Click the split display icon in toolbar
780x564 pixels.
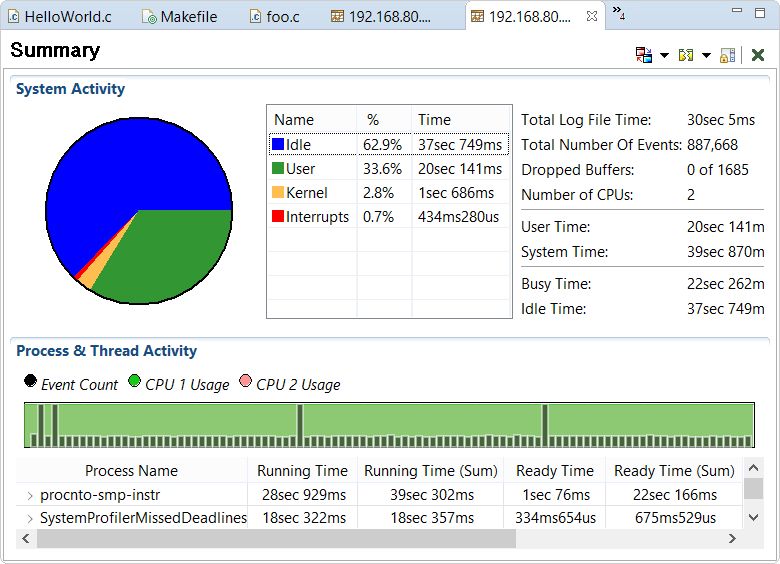click(x=686, y=55)
